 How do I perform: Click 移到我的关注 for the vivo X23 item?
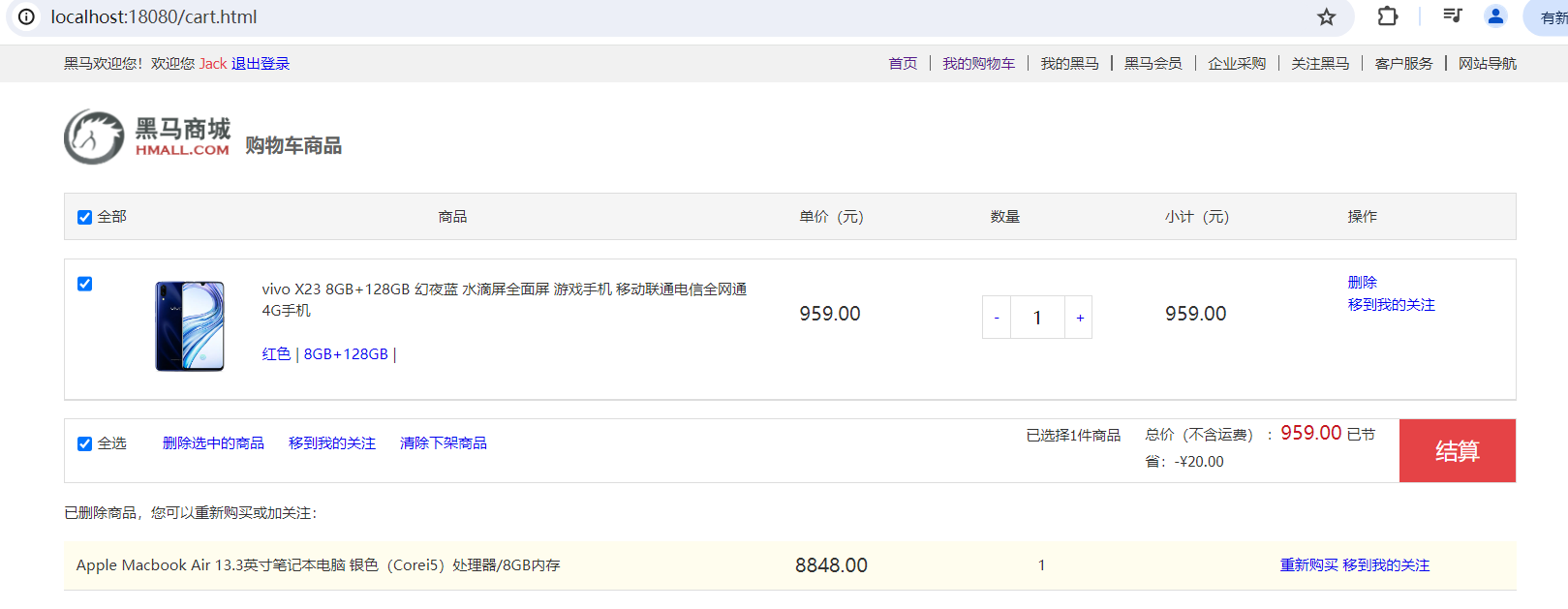(x=1391, y=305)
